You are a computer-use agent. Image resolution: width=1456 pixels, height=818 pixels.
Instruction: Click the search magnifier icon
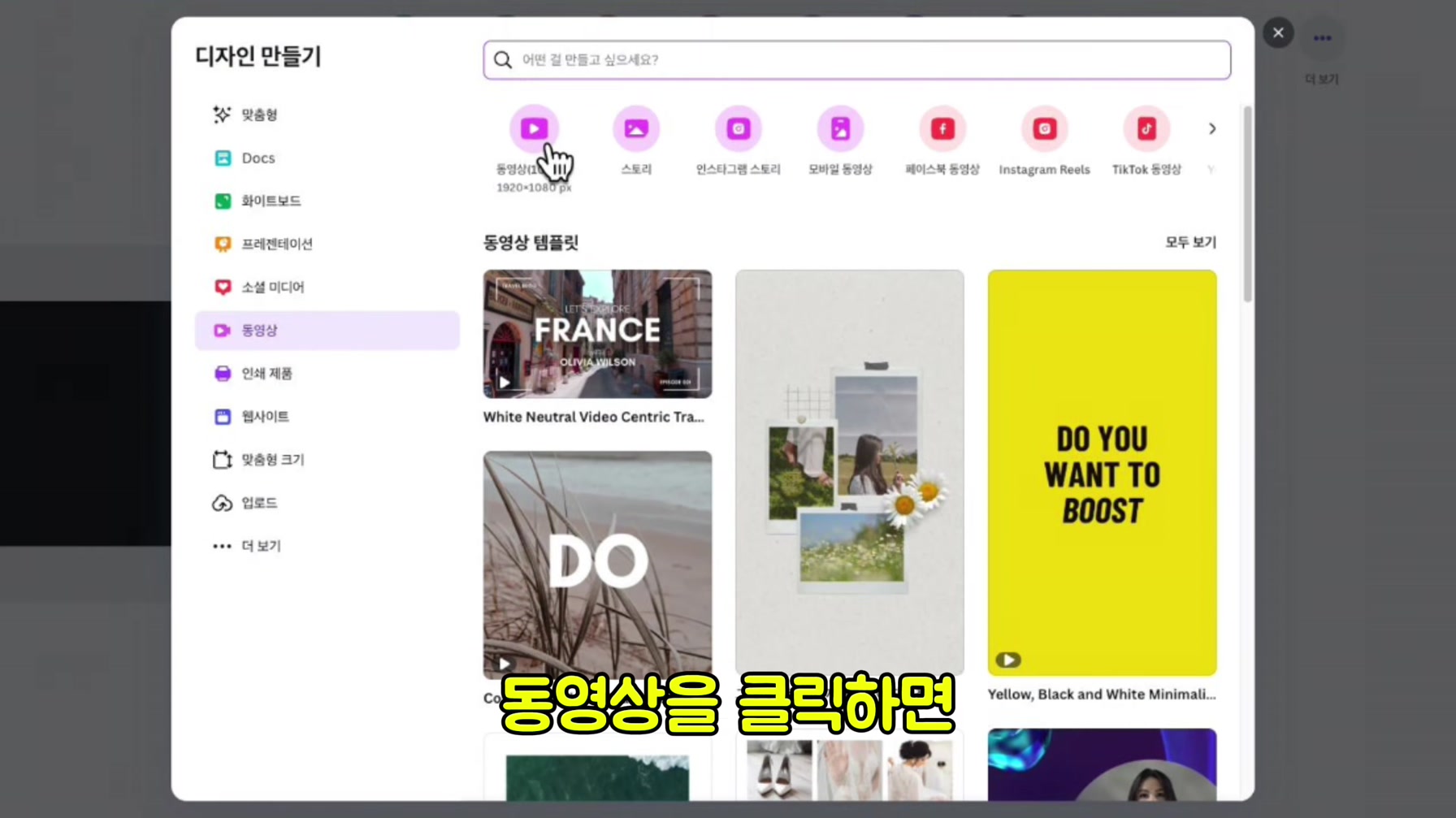503,60
